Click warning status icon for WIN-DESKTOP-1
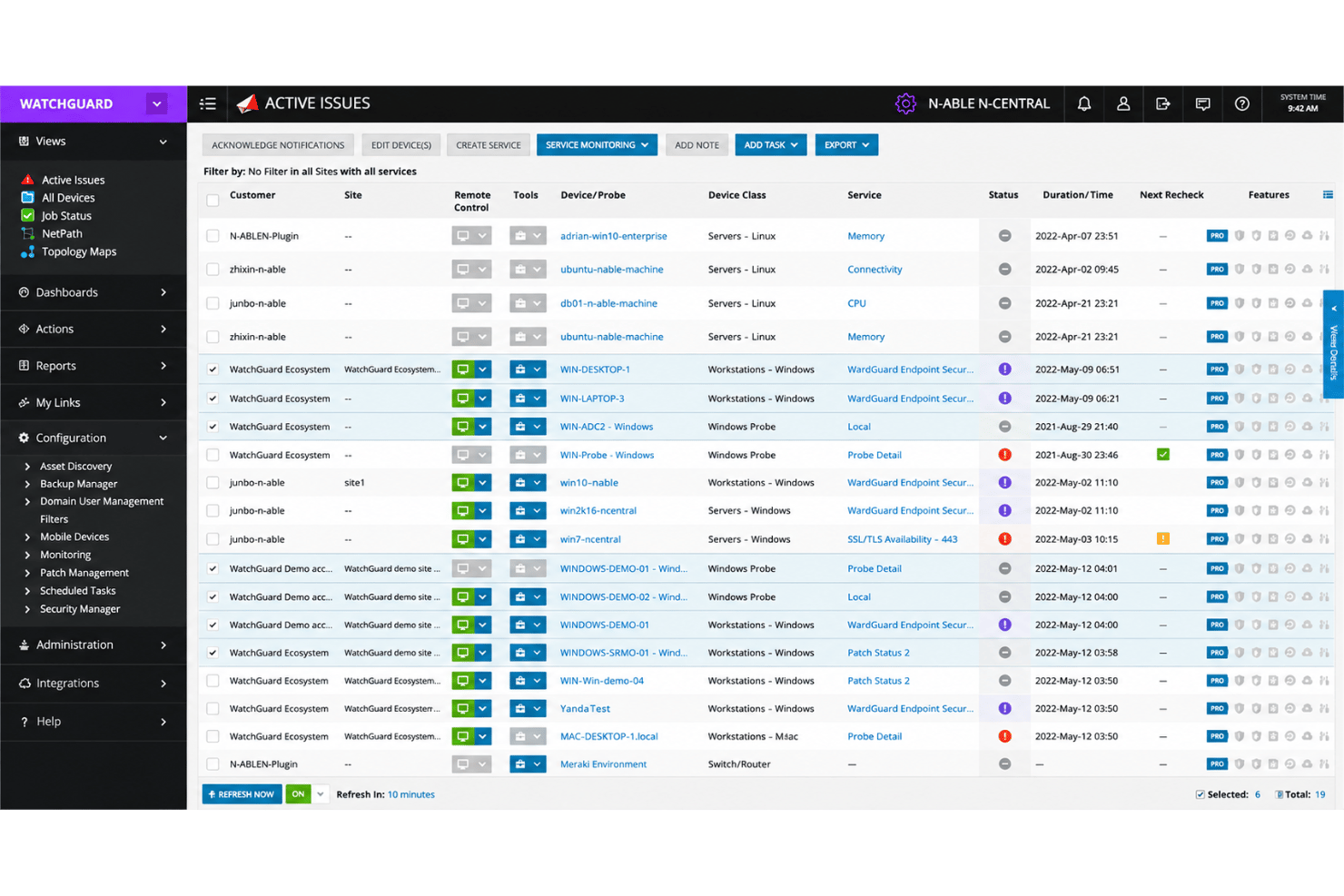Viewport: 1344px width, 896px height. (x=1004, y=369)
